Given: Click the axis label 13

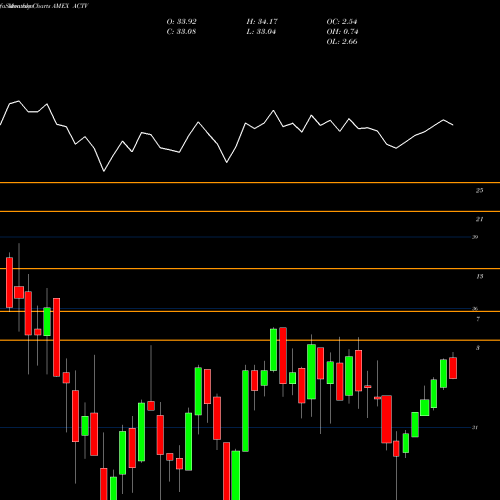Looking at the screenshot, I should pyautogui.click(x=480, y=276).
